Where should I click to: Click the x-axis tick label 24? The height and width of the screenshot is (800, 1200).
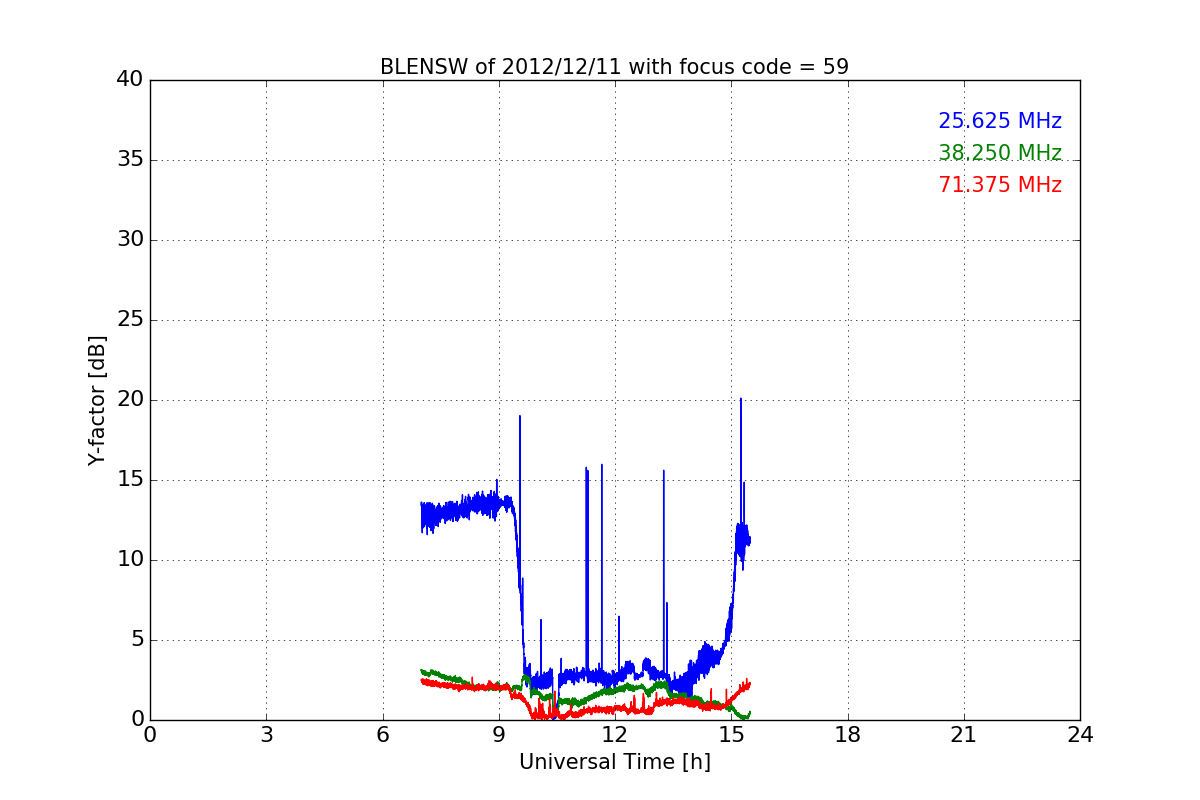(x=1080, y=735)
